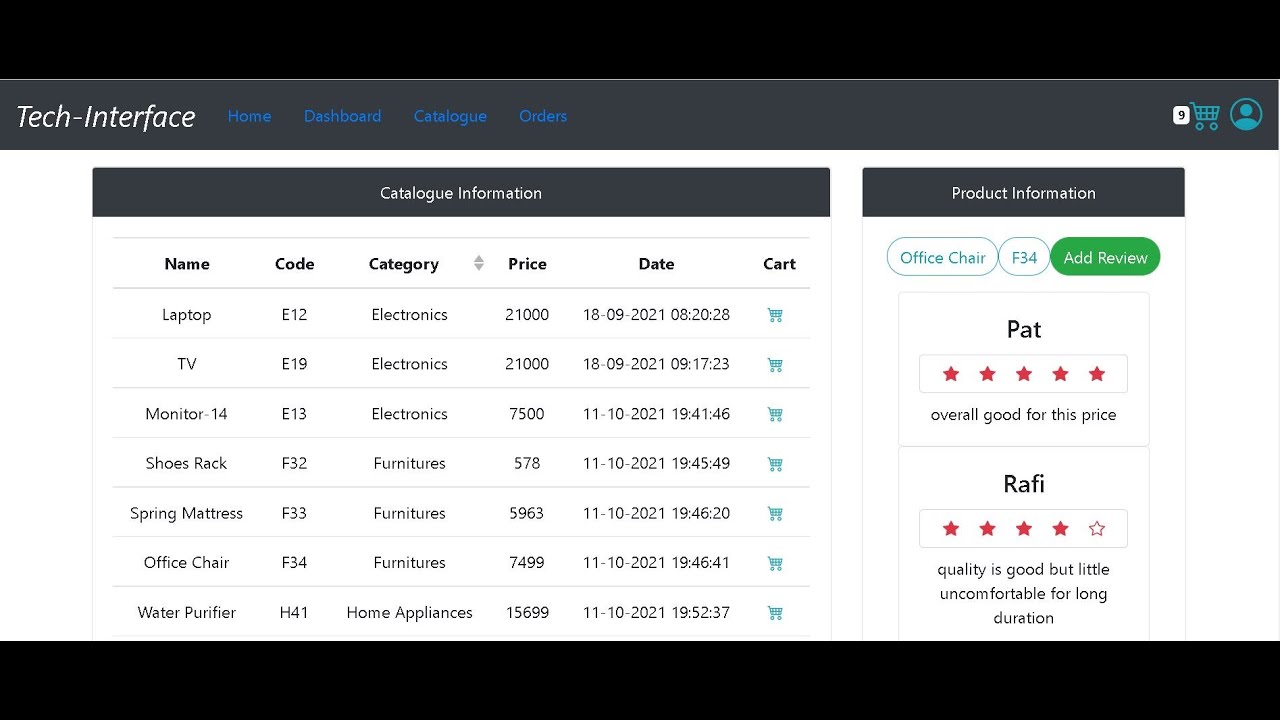1280x720 pixels.
Task: Go to the Home page
Action: point(249,116)
